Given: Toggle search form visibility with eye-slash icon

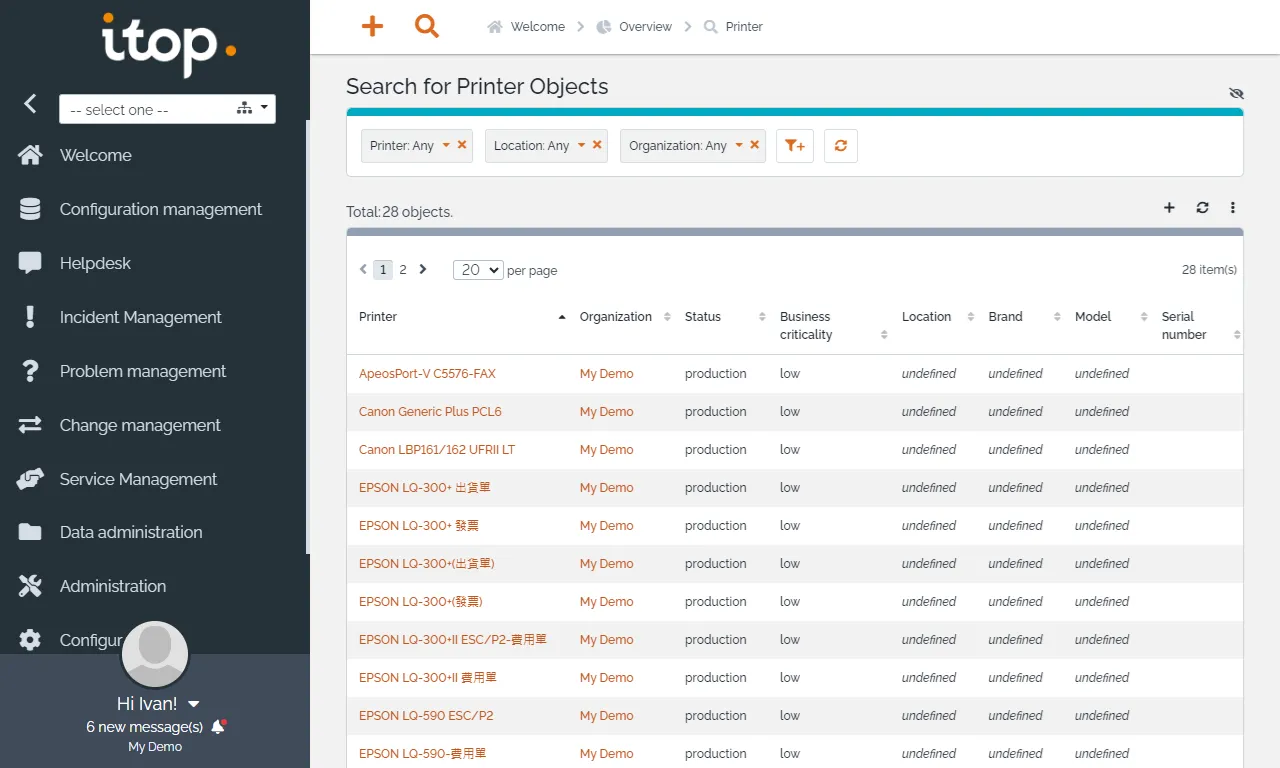Looking at the screenshot, I should coord(1236,93).
